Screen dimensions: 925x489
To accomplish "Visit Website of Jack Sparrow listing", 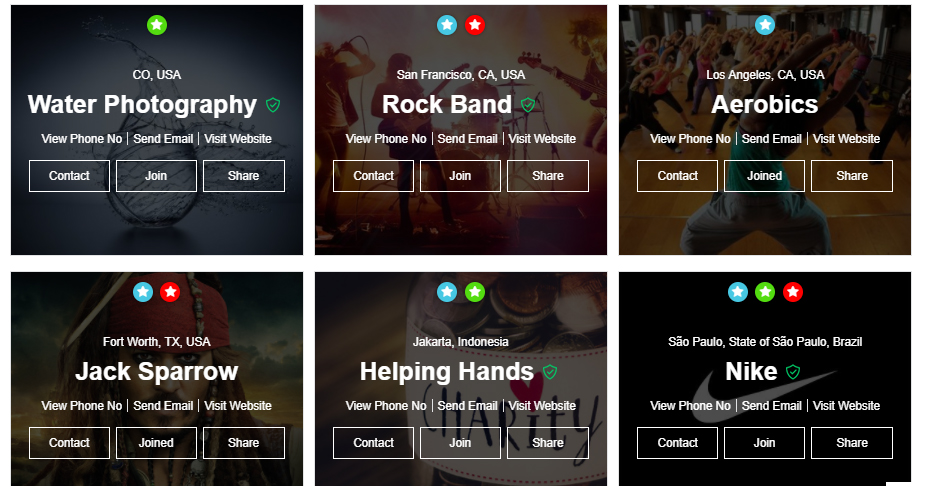I will click(x=238, y=406).
